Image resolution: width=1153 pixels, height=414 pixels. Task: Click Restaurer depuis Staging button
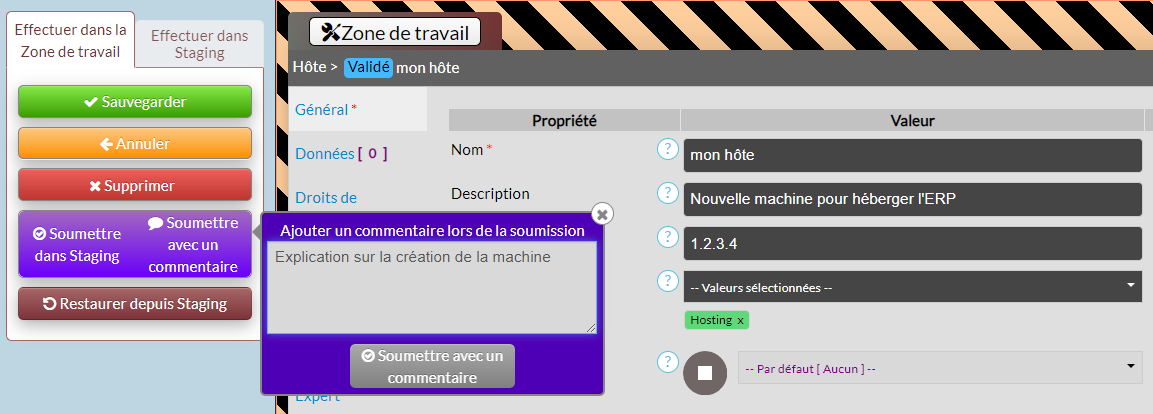tap(135, 303)
